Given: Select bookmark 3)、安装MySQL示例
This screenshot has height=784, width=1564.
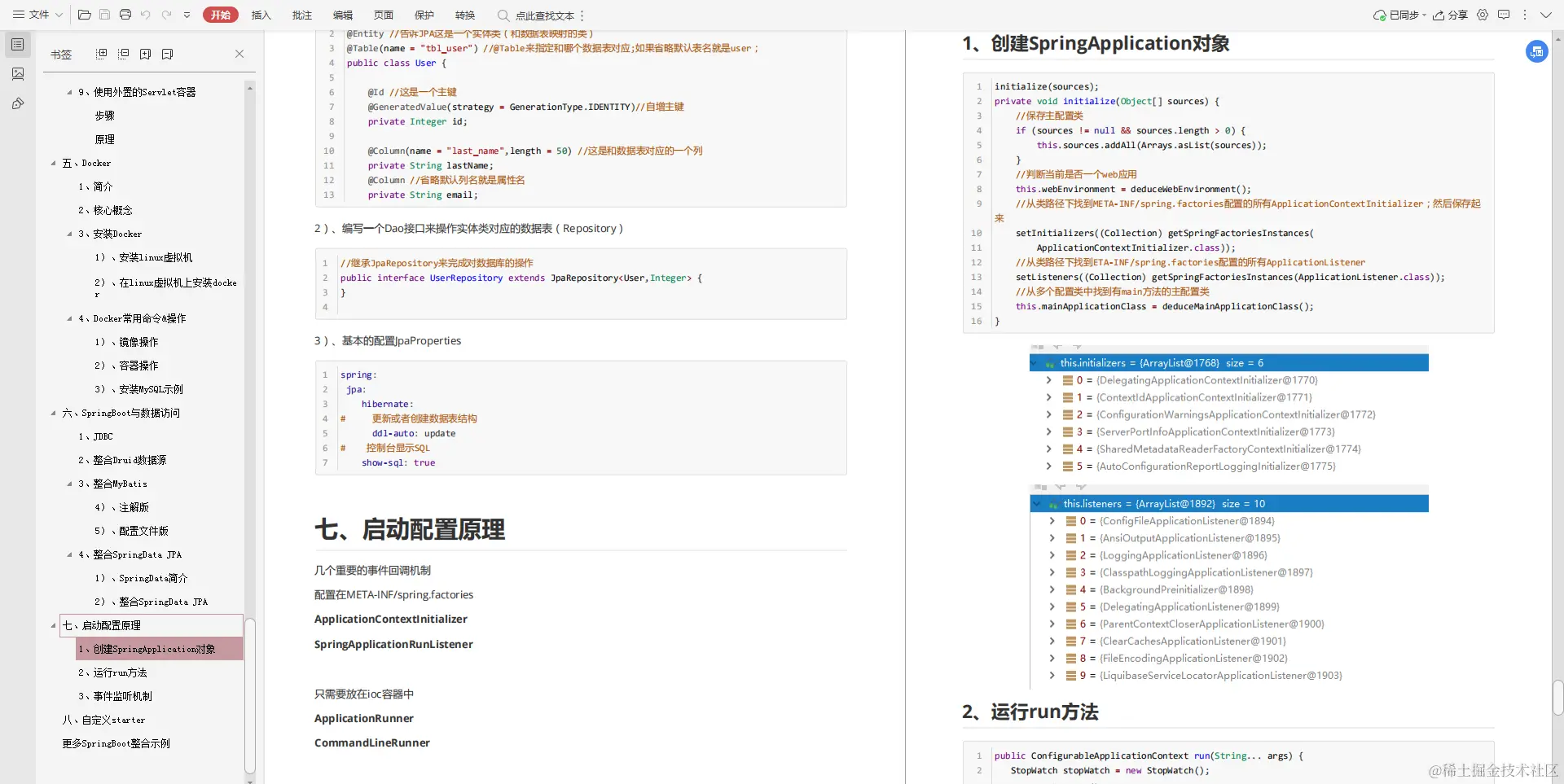Looking at the screenshot, I should pos(138,389).
